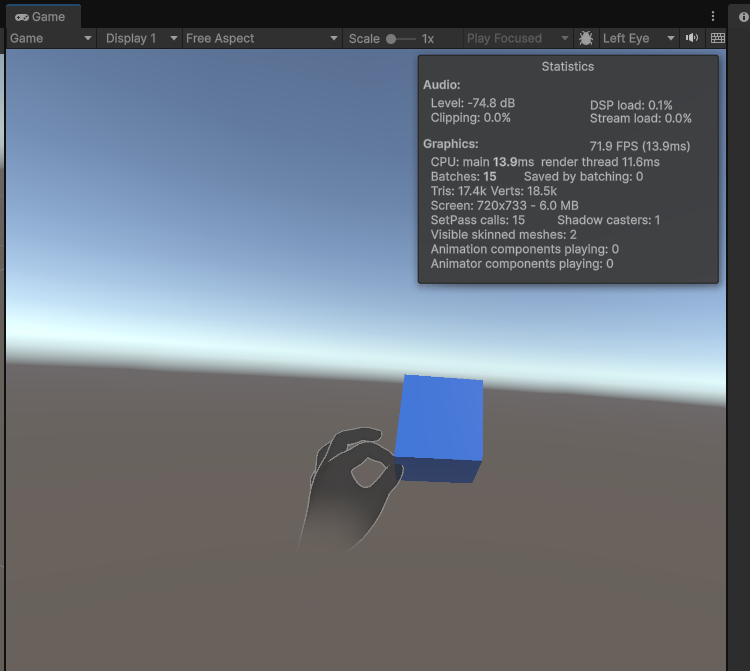750x671 pixels.
Task: Open the Game view mode dropdown
Action: point(50,38)
